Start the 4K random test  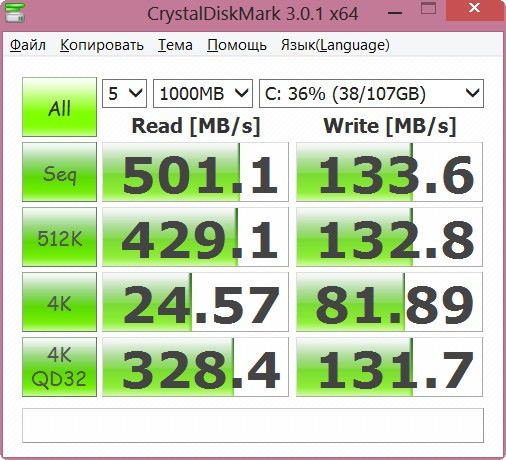(x=59, y=302)
